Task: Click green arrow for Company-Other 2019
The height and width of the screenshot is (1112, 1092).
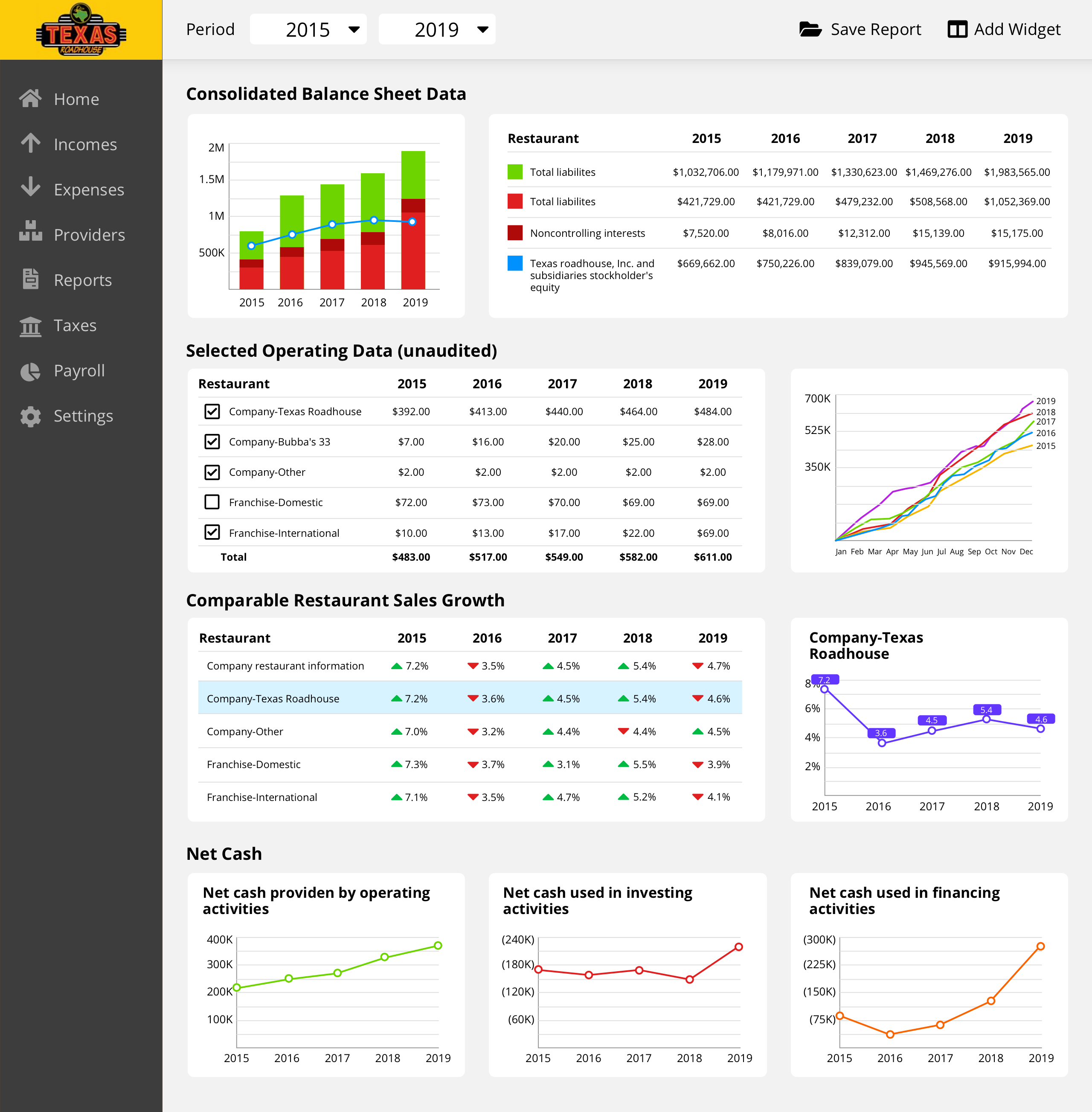Action: (698, 731)
